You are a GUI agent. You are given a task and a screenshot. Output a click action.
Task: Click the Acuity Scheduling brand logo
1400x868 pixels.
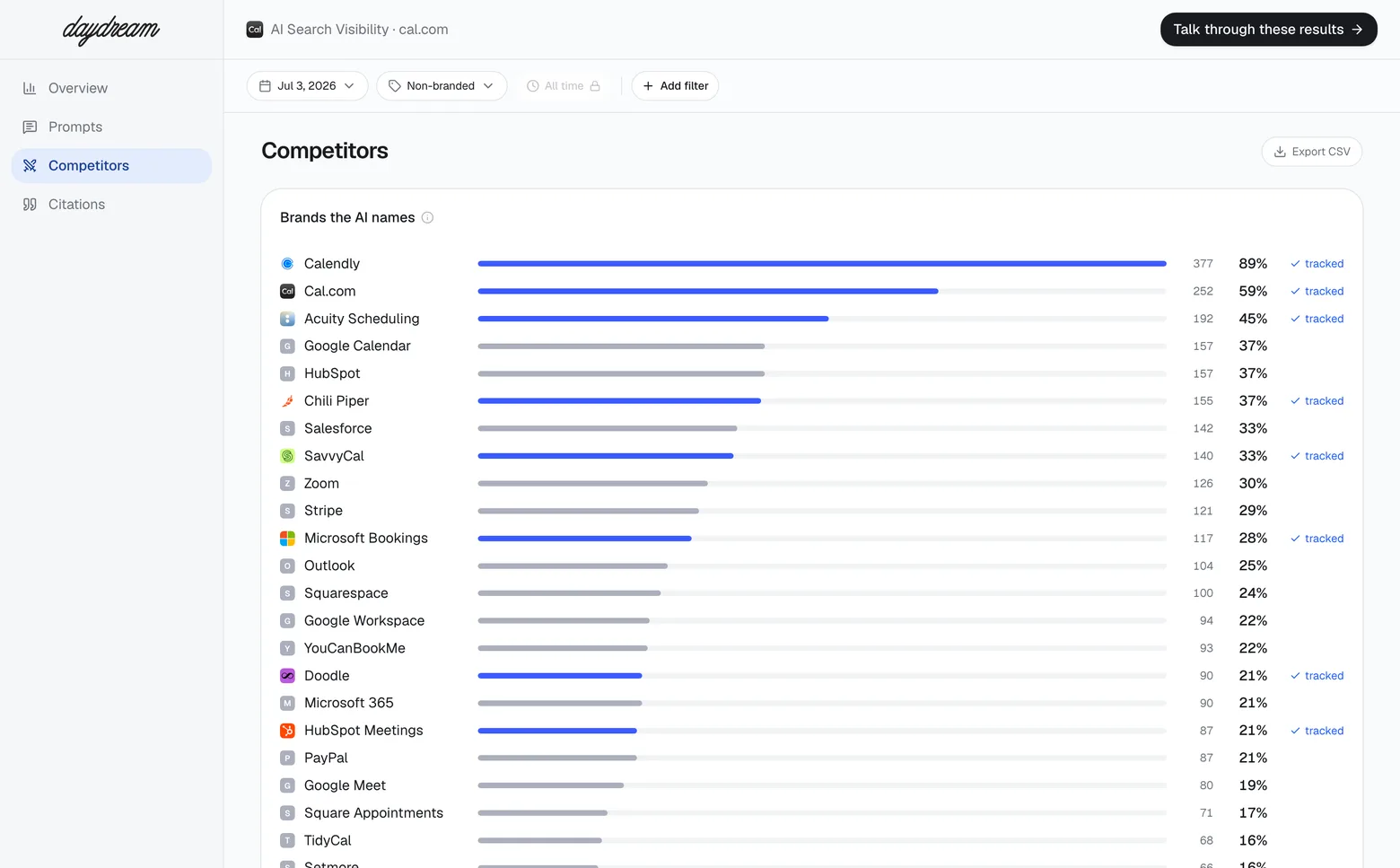point(287,319)
